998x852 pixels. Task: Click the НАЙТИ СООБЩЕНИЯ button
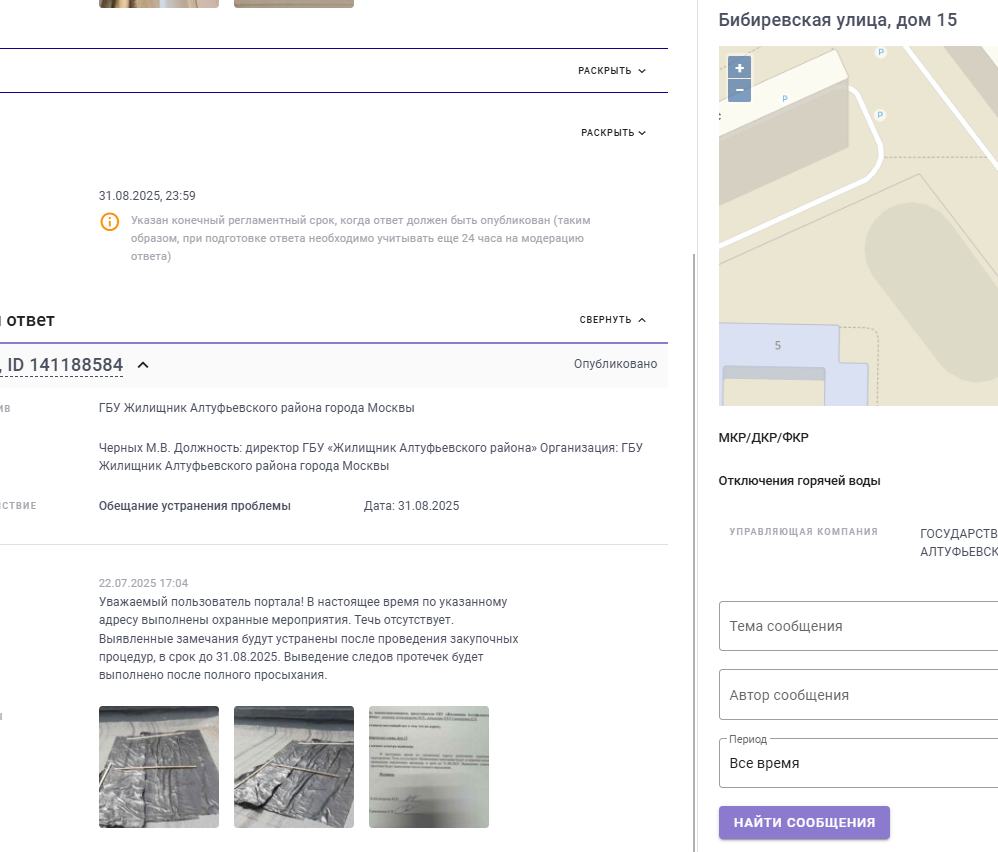[x=804, y=823]
